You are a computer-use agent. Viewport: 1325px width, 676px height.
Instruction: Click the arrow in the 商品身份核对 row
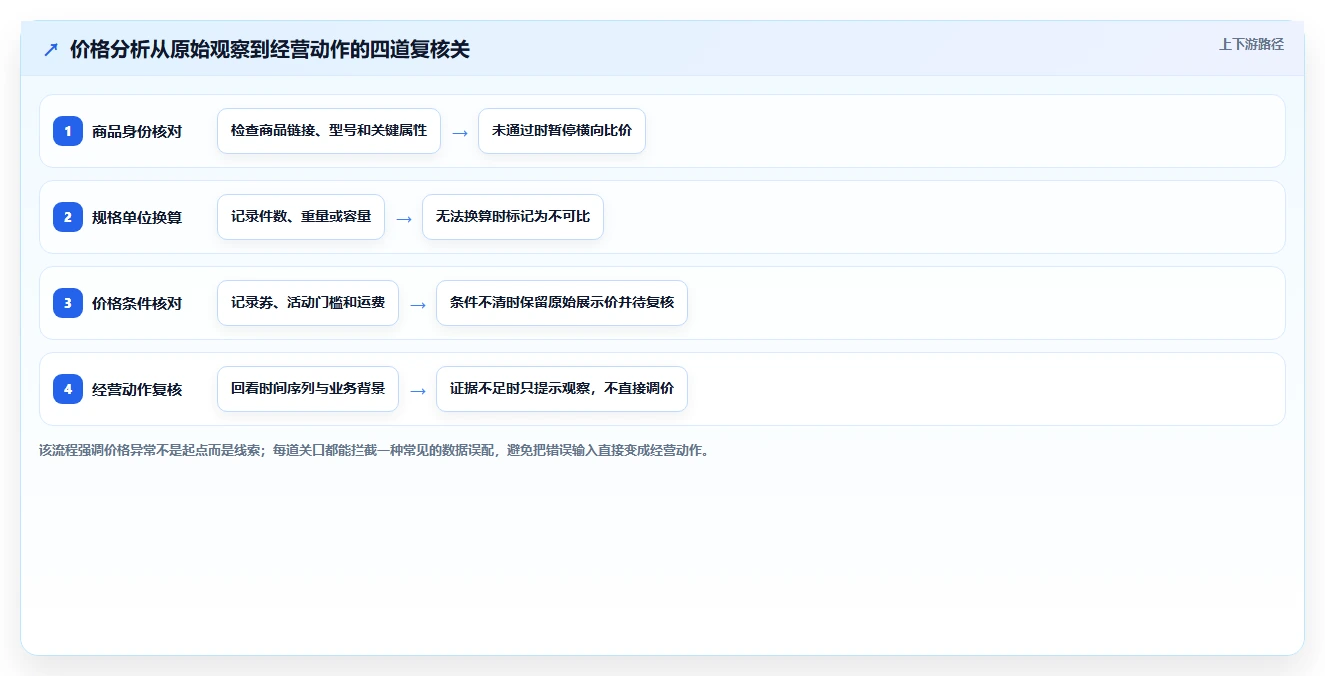coord(460,132)
